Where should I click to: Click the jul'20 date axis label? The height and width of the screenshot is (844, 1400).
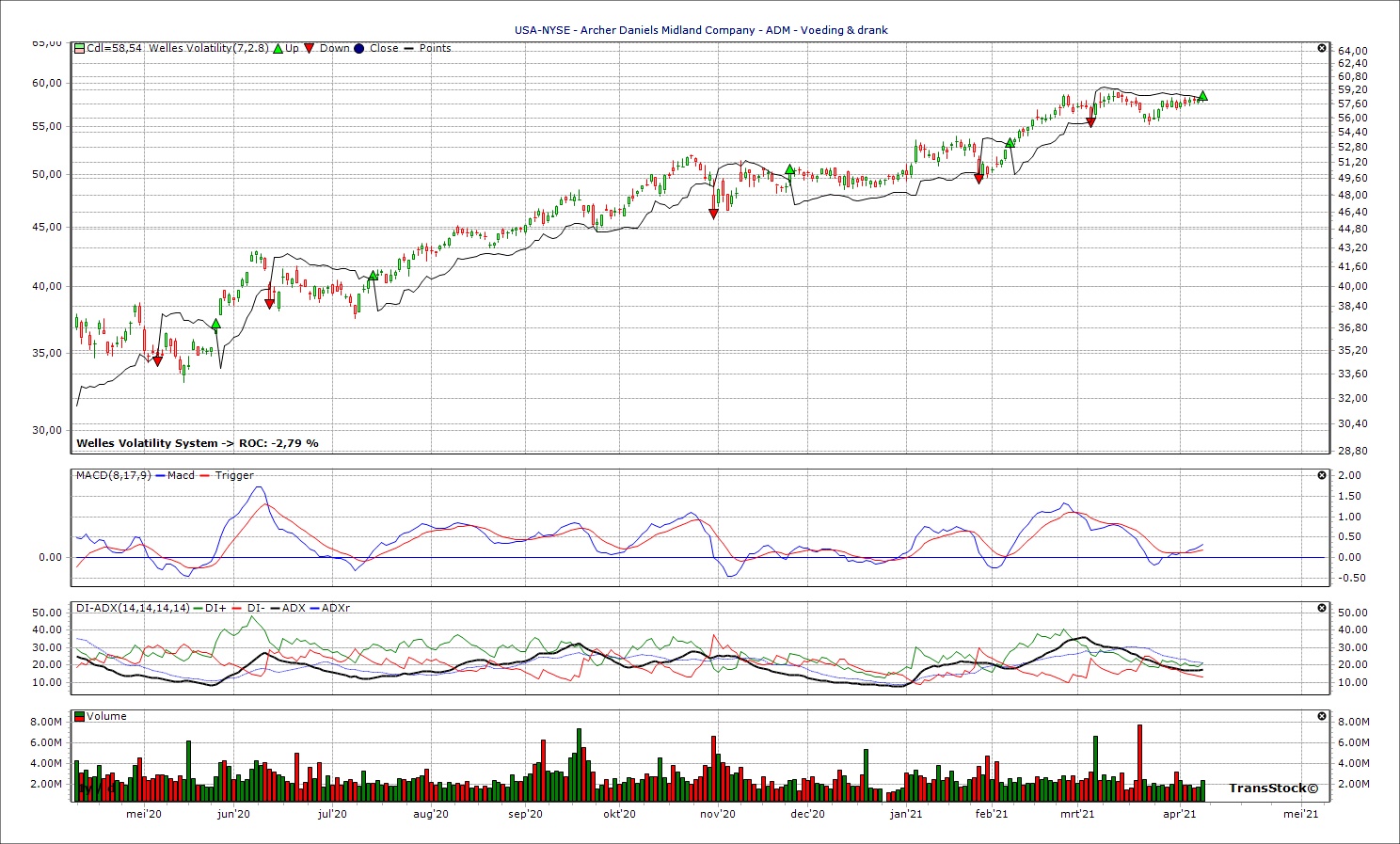332,814
